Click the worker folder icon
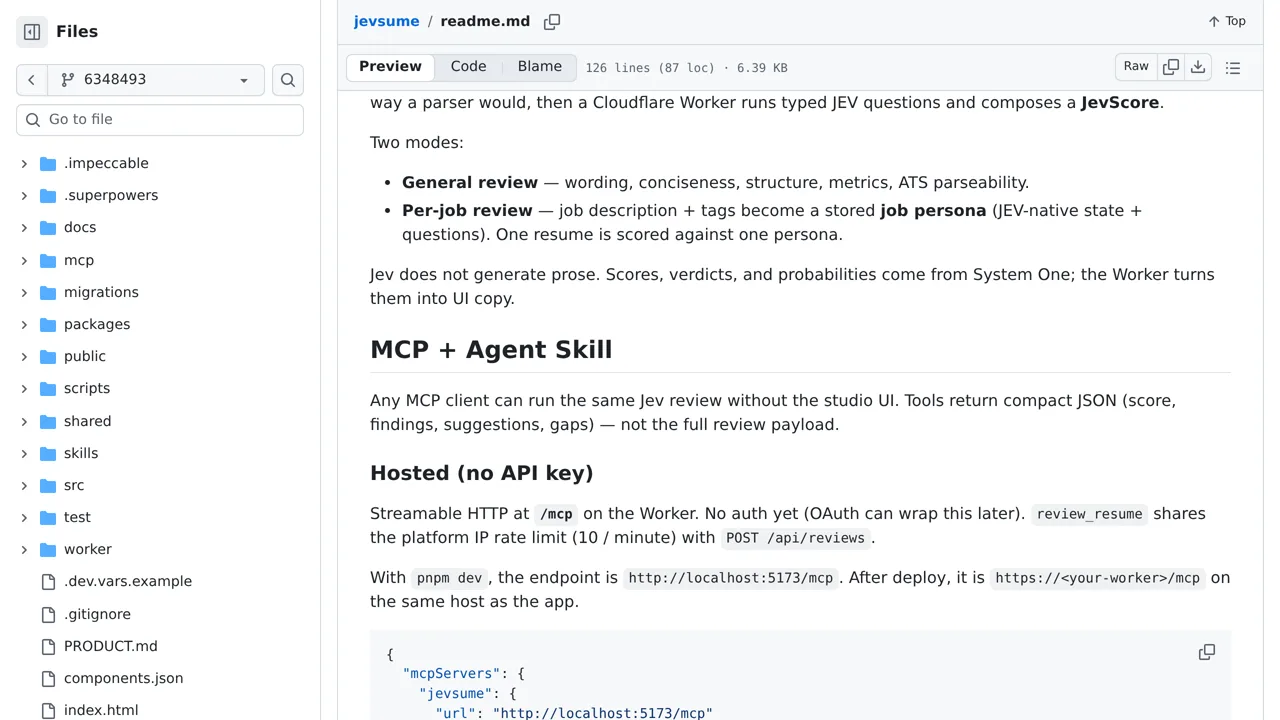Screen dimensions: 1280x720 [48, 549]
